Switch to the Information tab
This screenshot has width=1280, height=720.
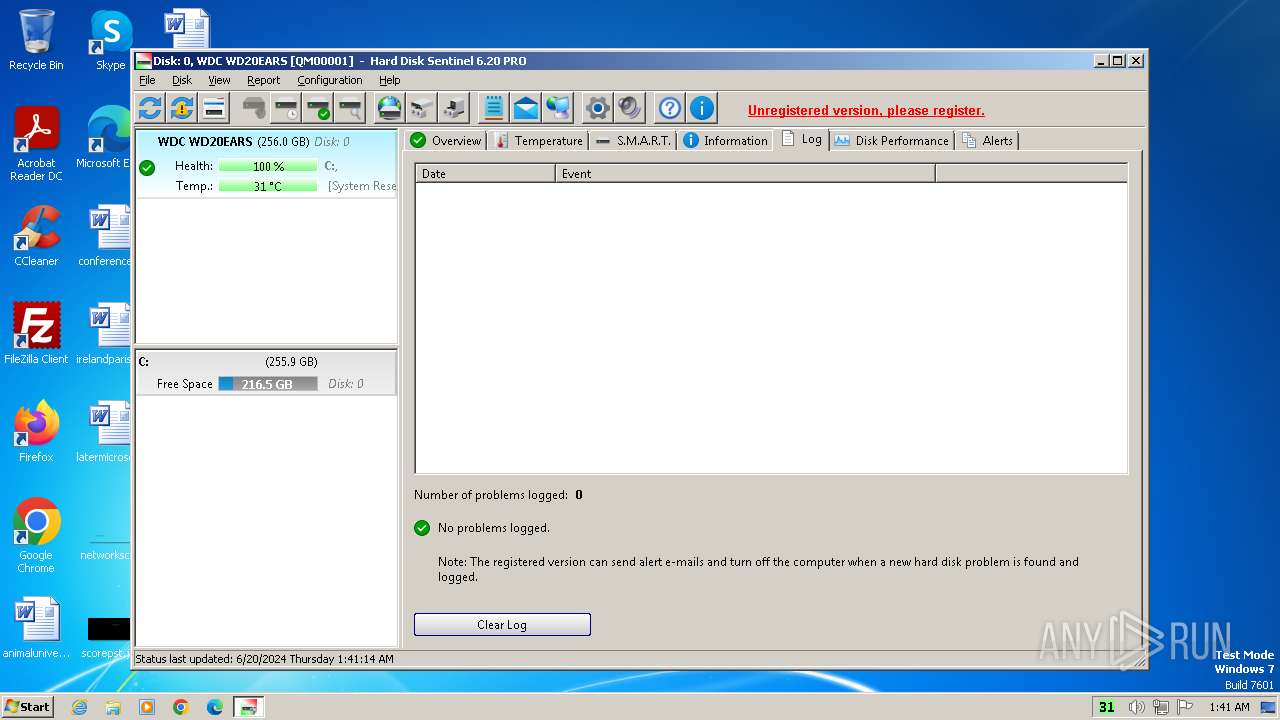(x=725, y=141)
